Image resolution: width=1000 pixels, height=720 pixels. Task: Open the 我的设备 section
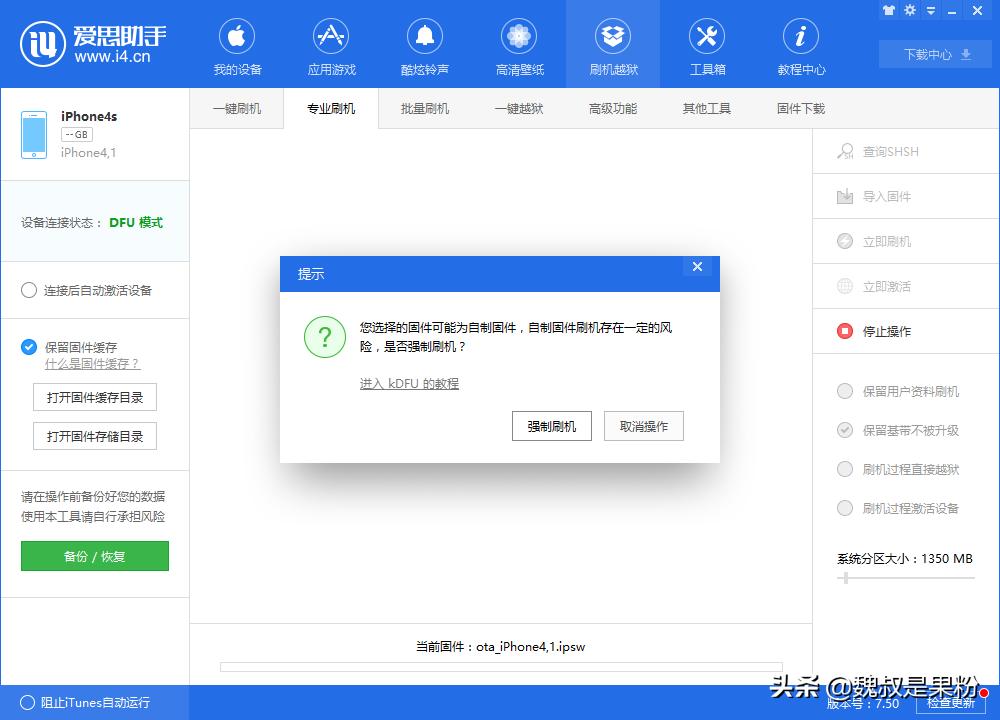[x=236, y=44]
